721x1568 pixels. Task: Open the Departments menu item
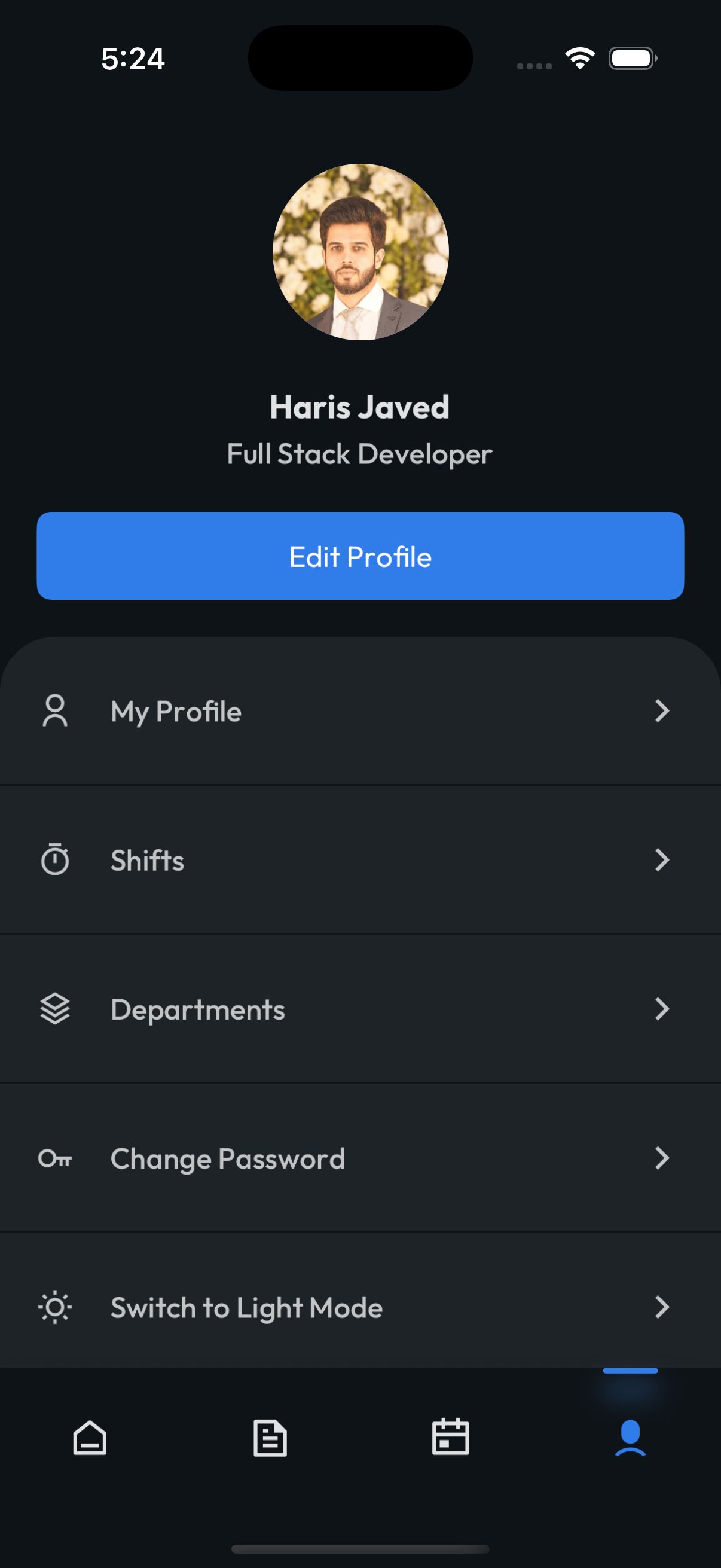click(x=198, y=1010)
